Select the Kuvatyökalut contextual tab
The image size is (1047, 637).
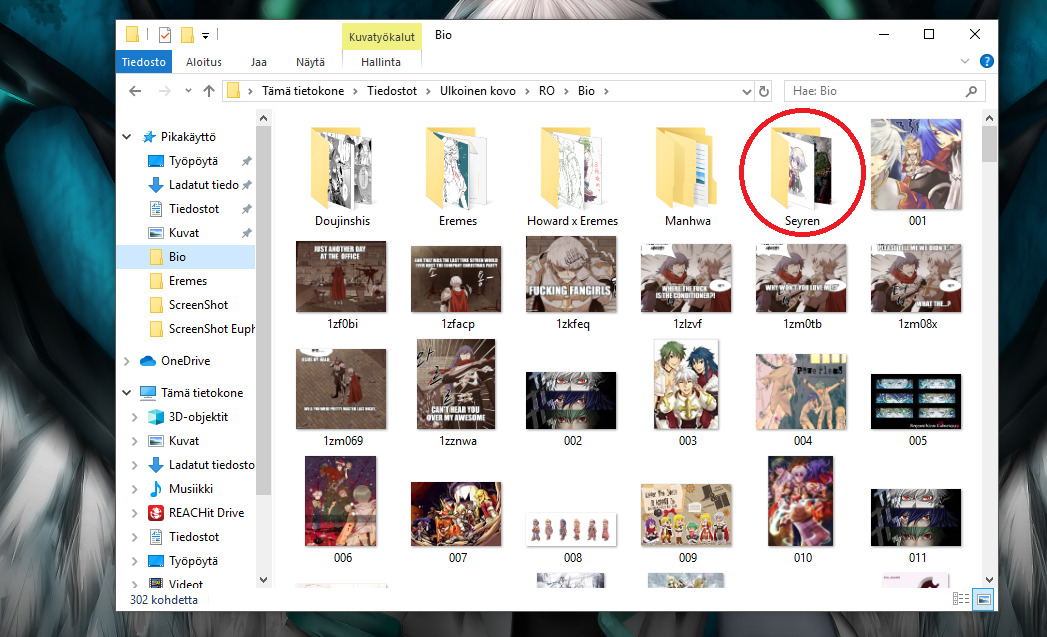381,37
